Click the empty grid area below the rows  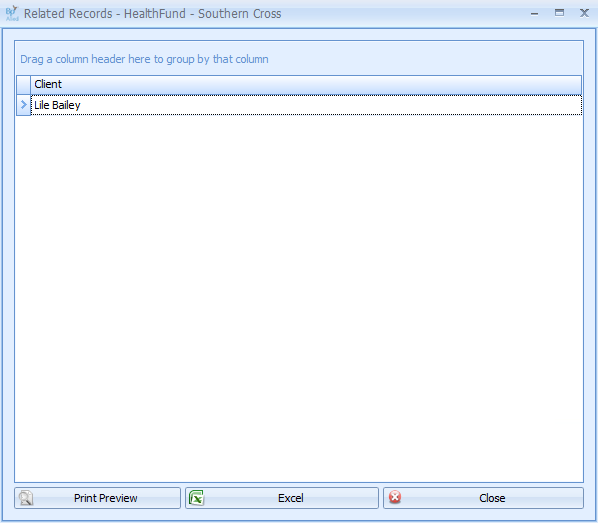299,298
